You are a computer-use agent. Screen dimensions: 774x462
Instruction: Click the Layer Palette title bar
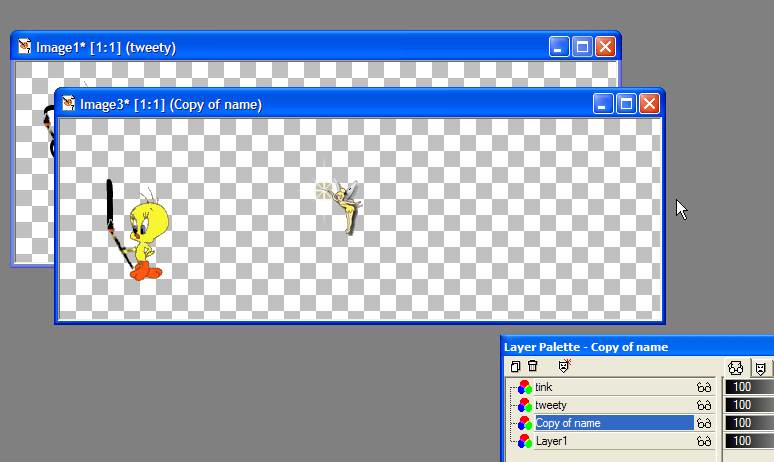(637, 347)
